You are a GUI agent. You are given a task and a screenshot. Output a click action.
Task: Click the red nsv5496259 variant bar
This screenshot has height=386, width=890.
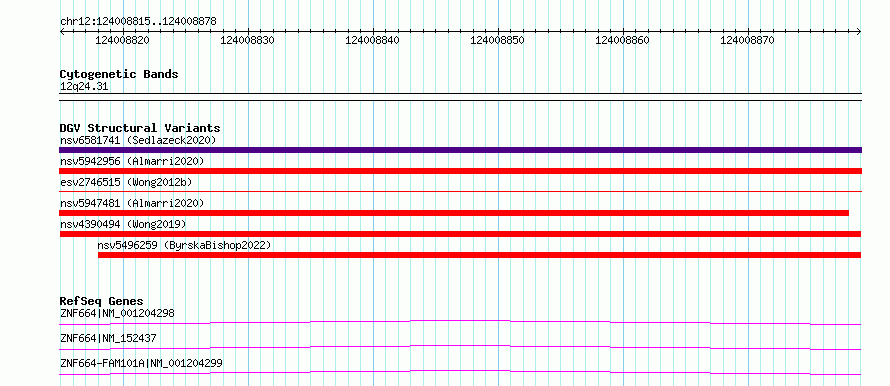(x=480, y=255)
